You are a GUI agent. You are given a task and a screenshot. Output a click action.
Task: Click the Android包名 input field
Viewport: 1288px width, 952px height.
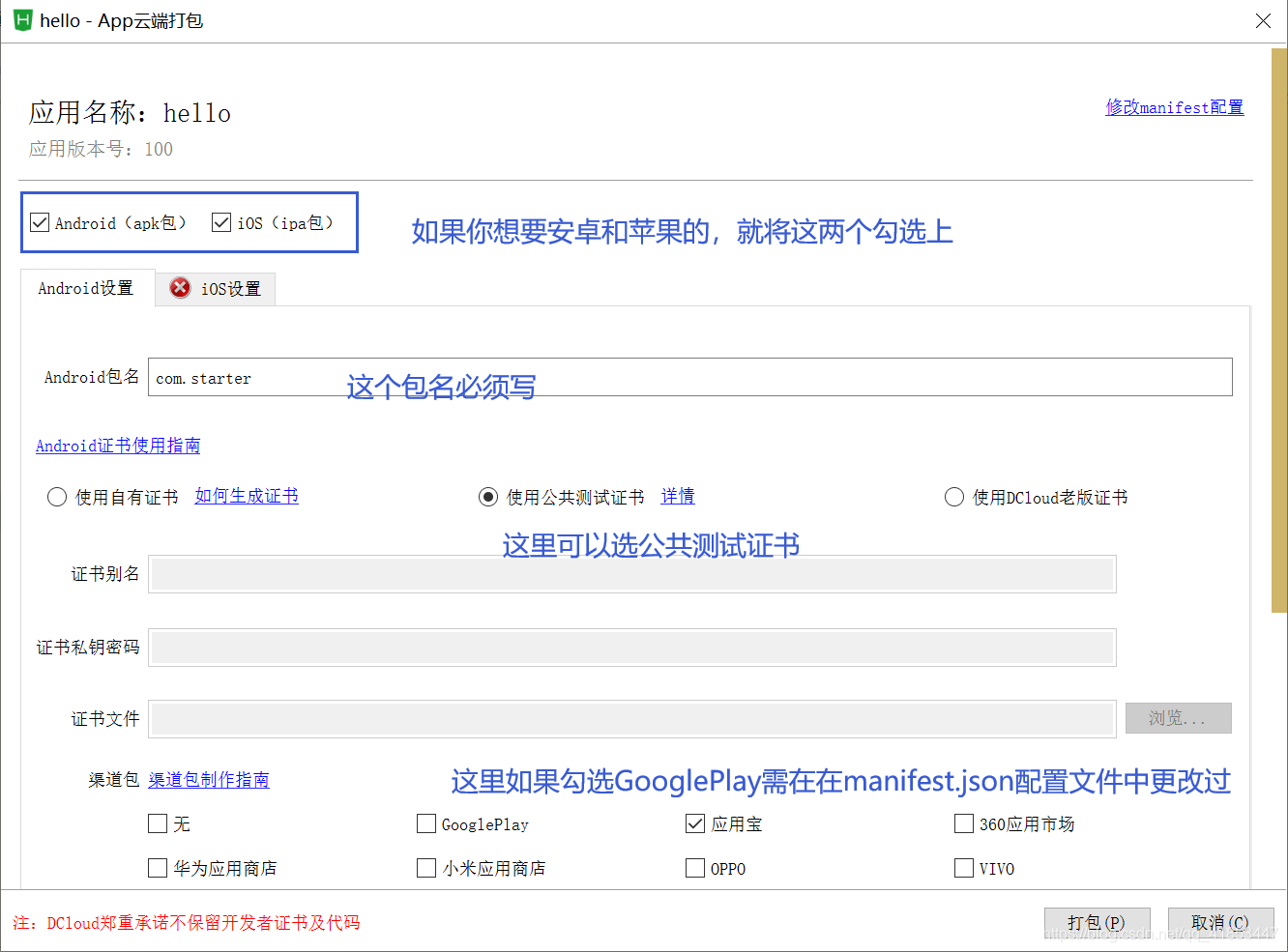(x=690, y=377)
